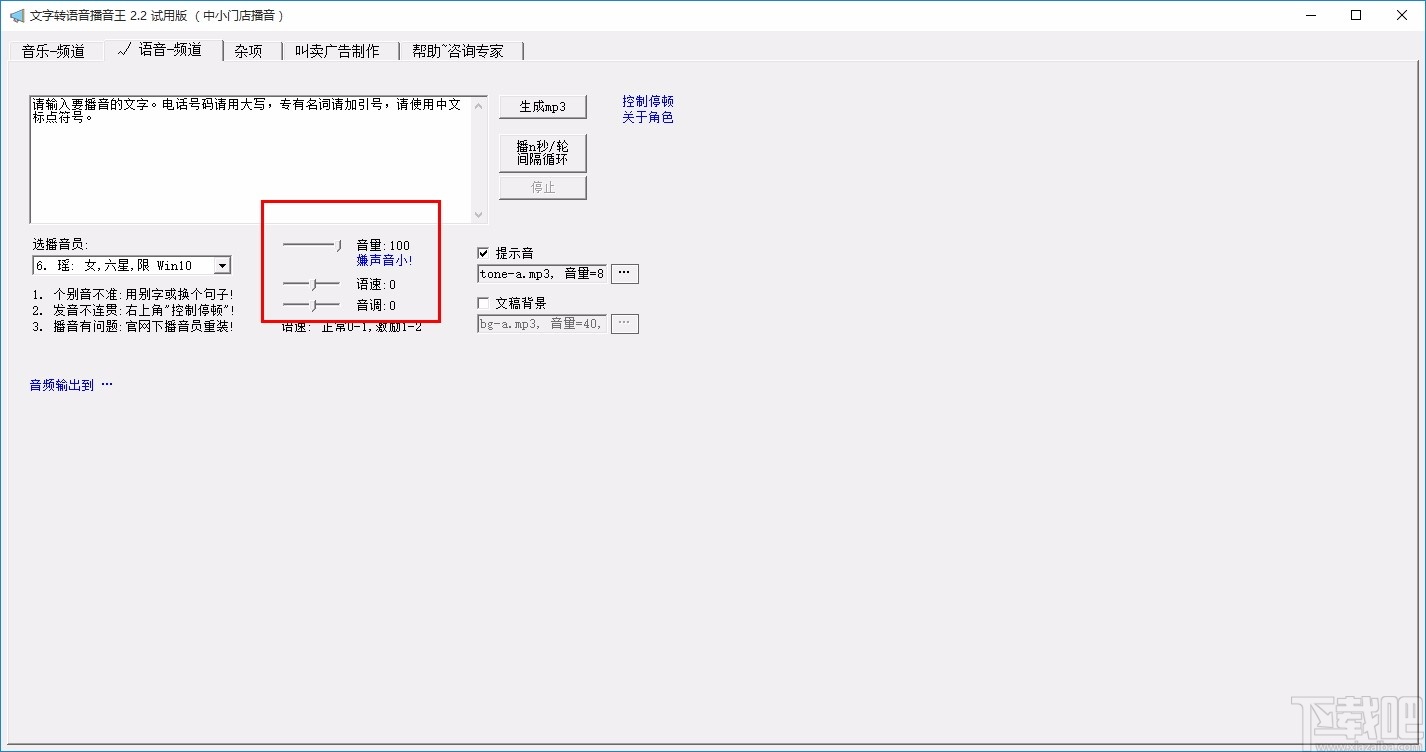The image size is (1426, 752).
Task: Switch to the 音乐-频道 tab
Action: click(56, 50)
